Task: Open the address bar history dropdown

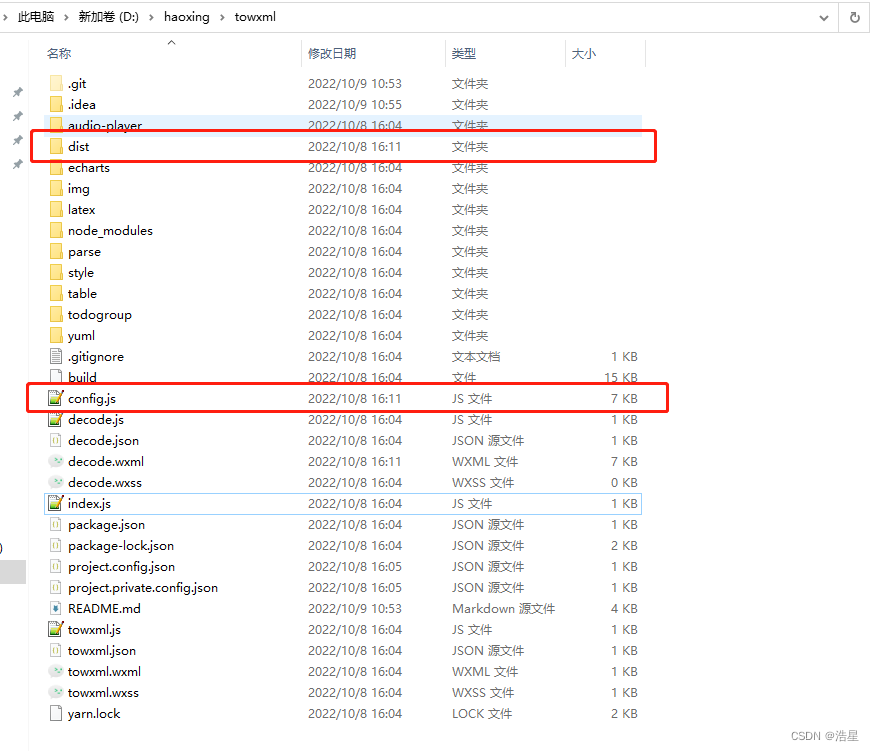Action: coord(824,18)
